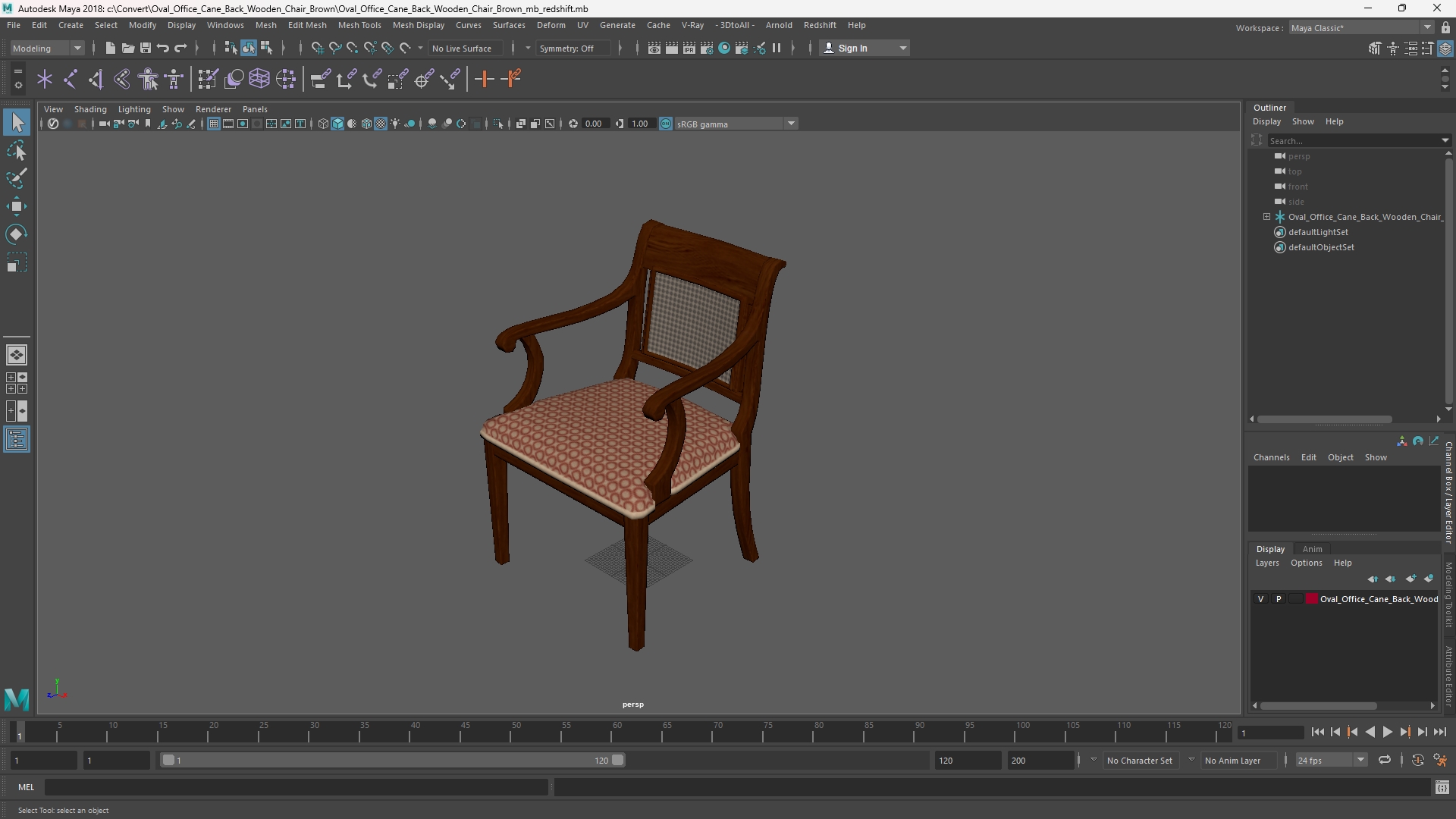This screenshot has height=819, width=1456.
Task: Open the Animation preferences icon
Action: [x=1440, y=760]
